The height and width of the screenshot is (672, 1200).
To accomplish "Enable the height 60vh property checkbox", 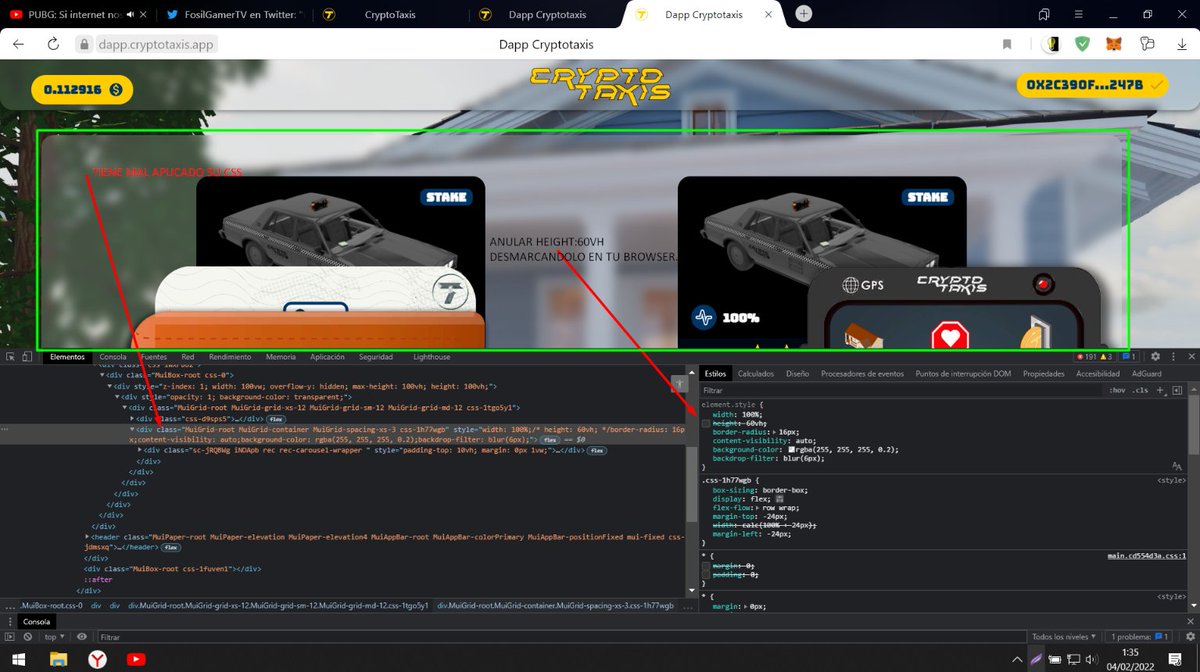I will point(706,424).
